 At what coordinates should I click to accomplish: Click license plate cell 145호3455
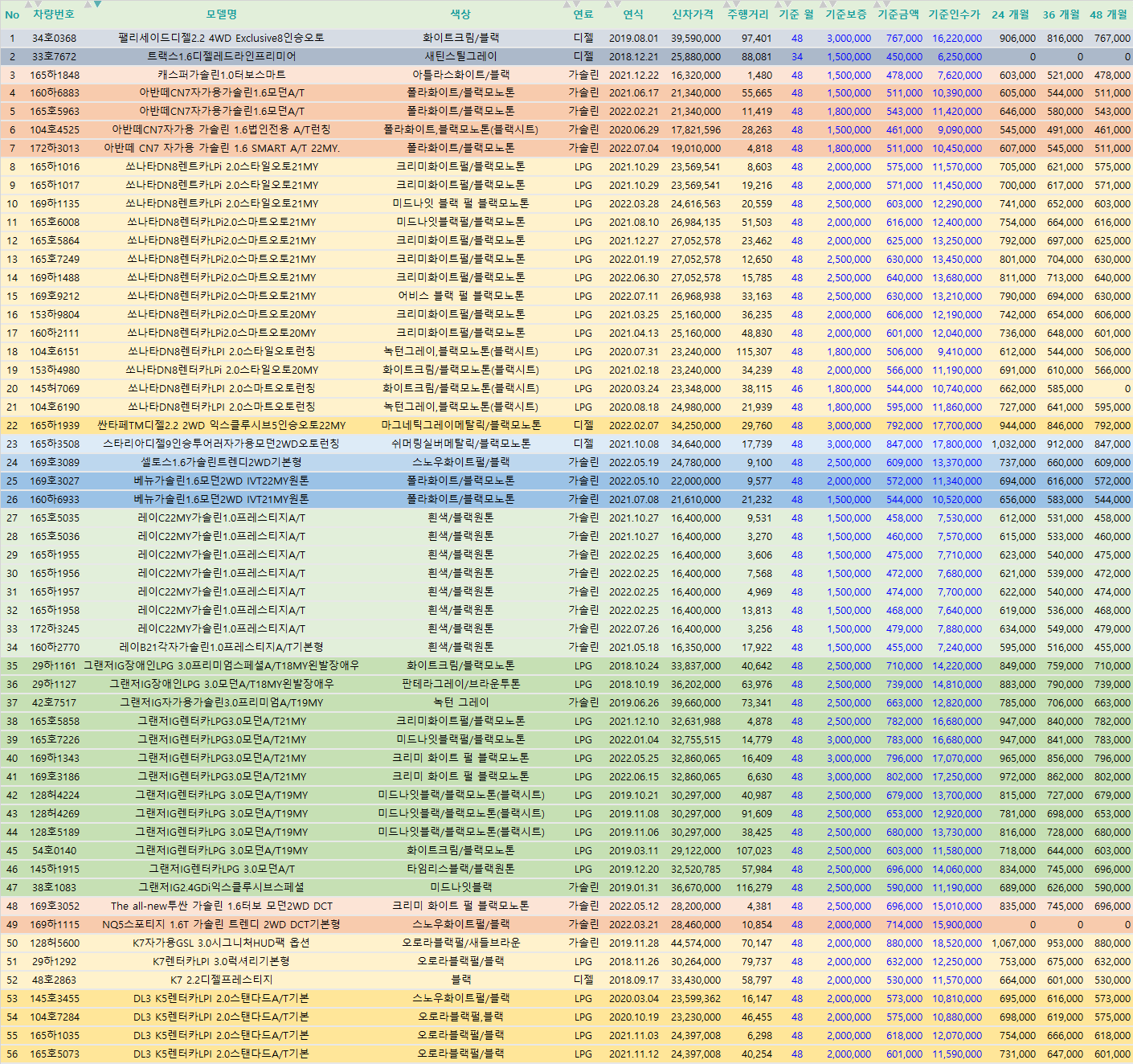(54, 998)
